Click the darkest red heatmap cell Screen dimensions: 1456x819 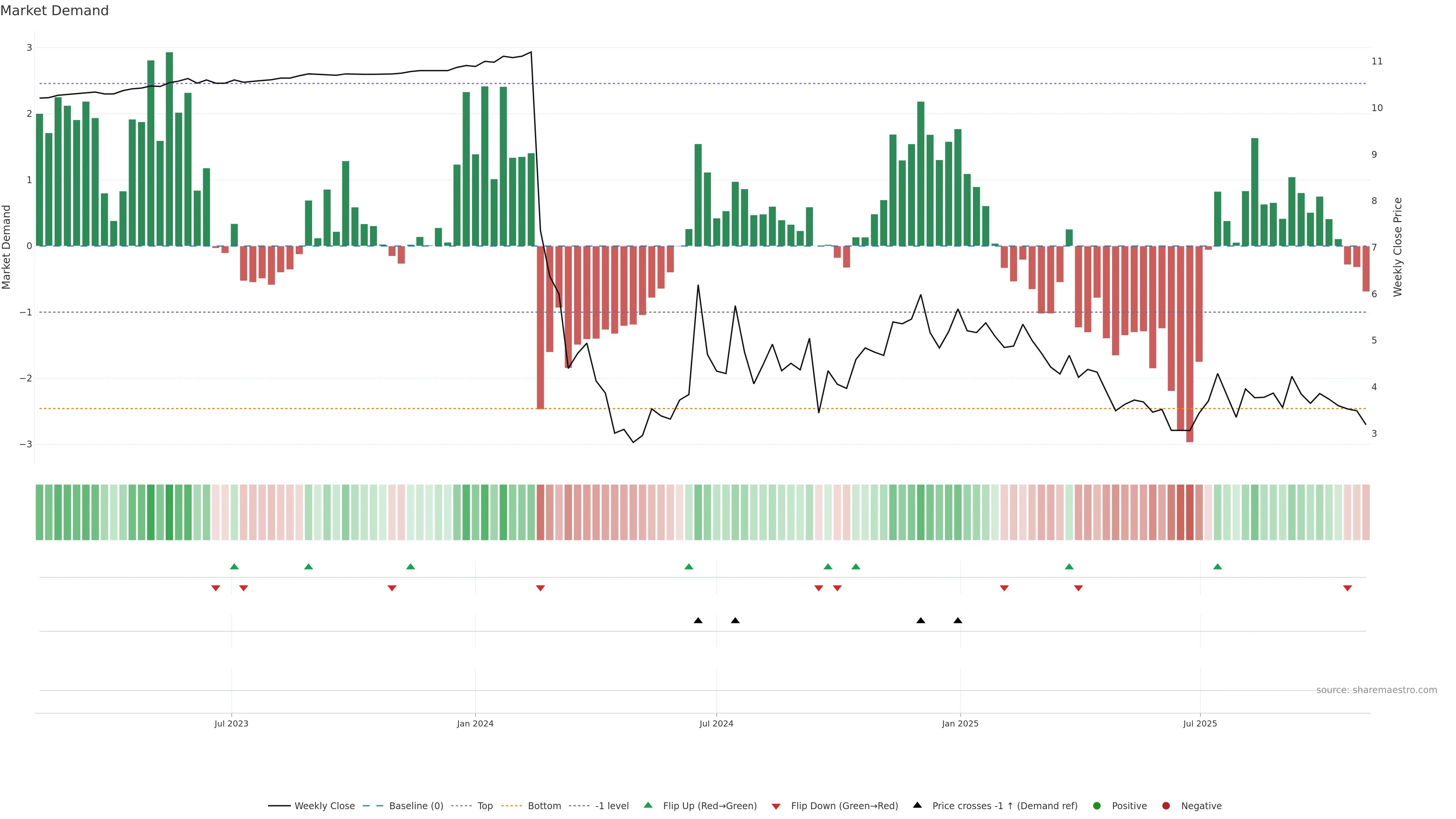pyautogui.click(x=1190, y=512)
